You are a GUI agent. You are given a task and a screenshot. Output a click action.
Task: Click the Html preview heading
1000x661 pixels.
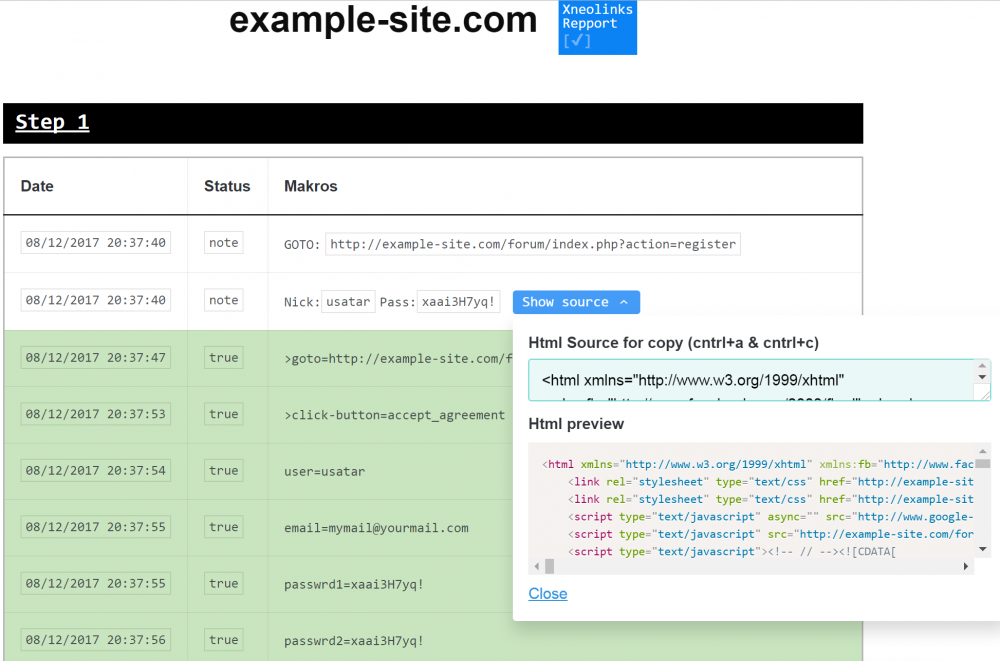click(x=576, y=424)
